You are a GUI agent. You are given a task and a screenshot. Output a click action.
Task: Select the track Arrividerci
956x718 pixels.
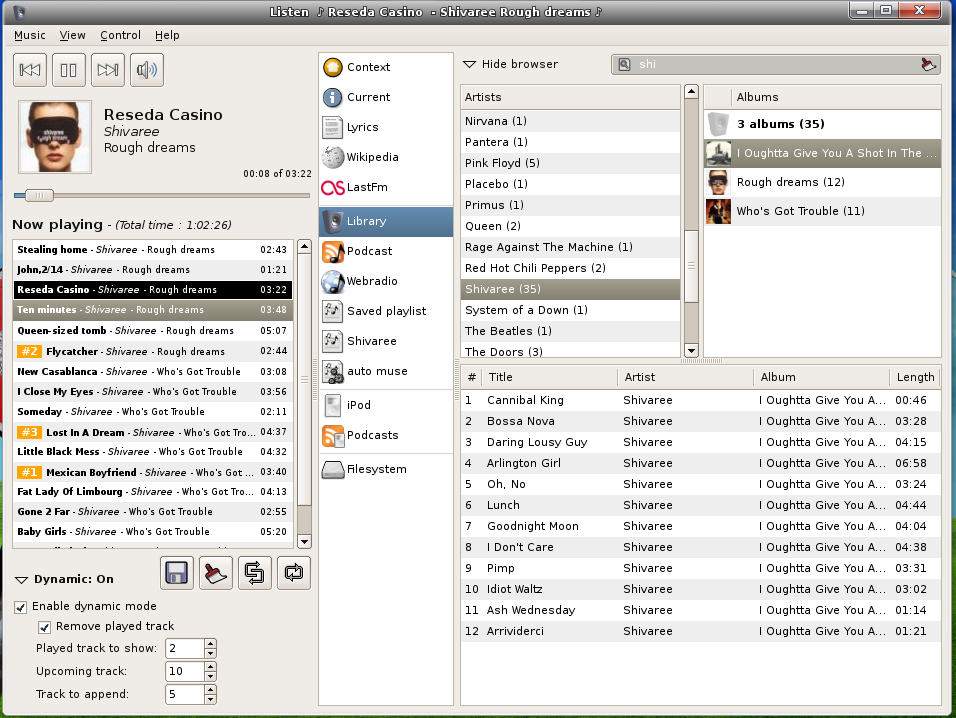pos(701,631)
